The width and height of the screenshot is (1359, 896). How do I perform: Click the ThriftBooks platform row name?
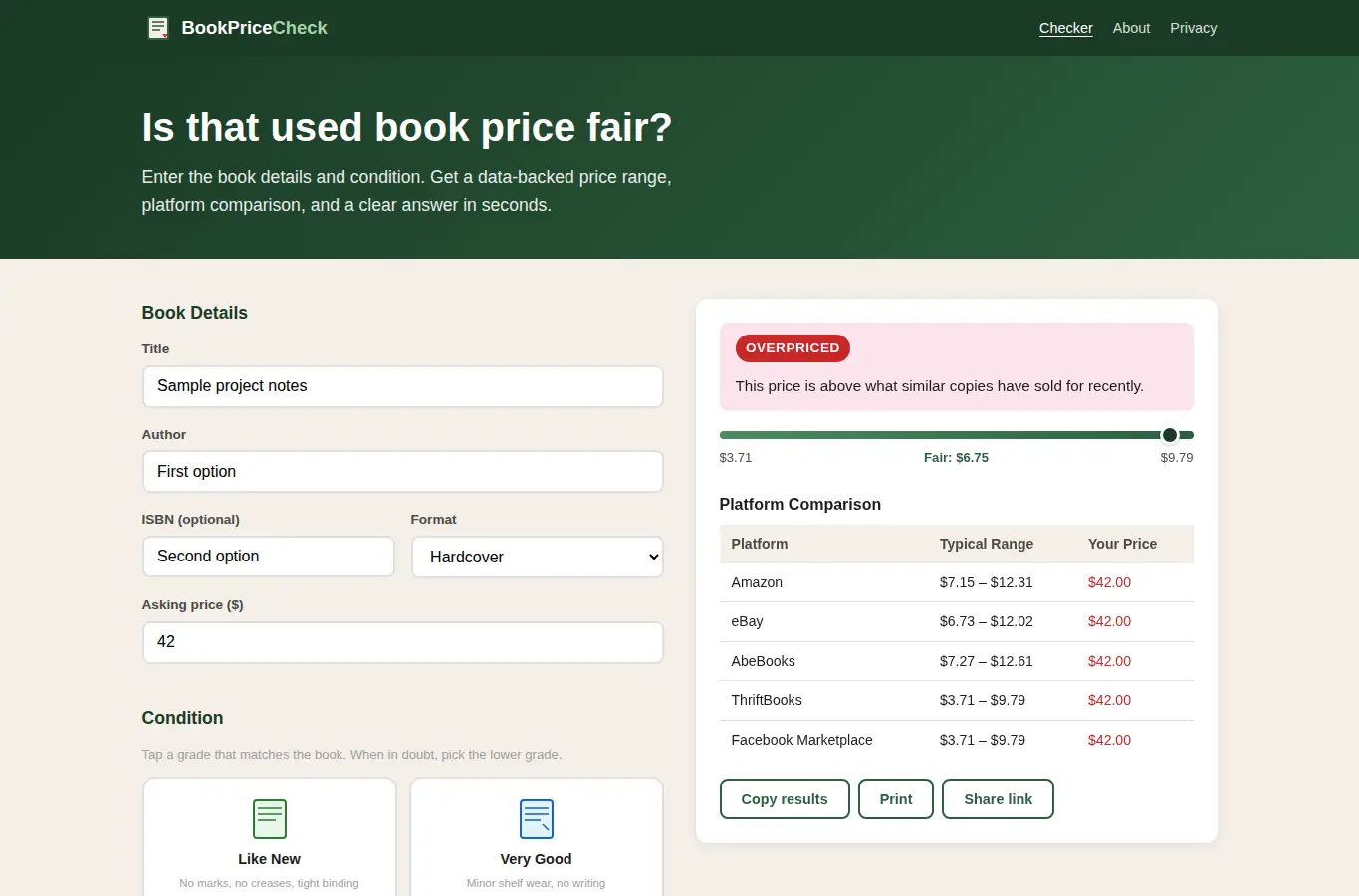(x=767, y=700)
